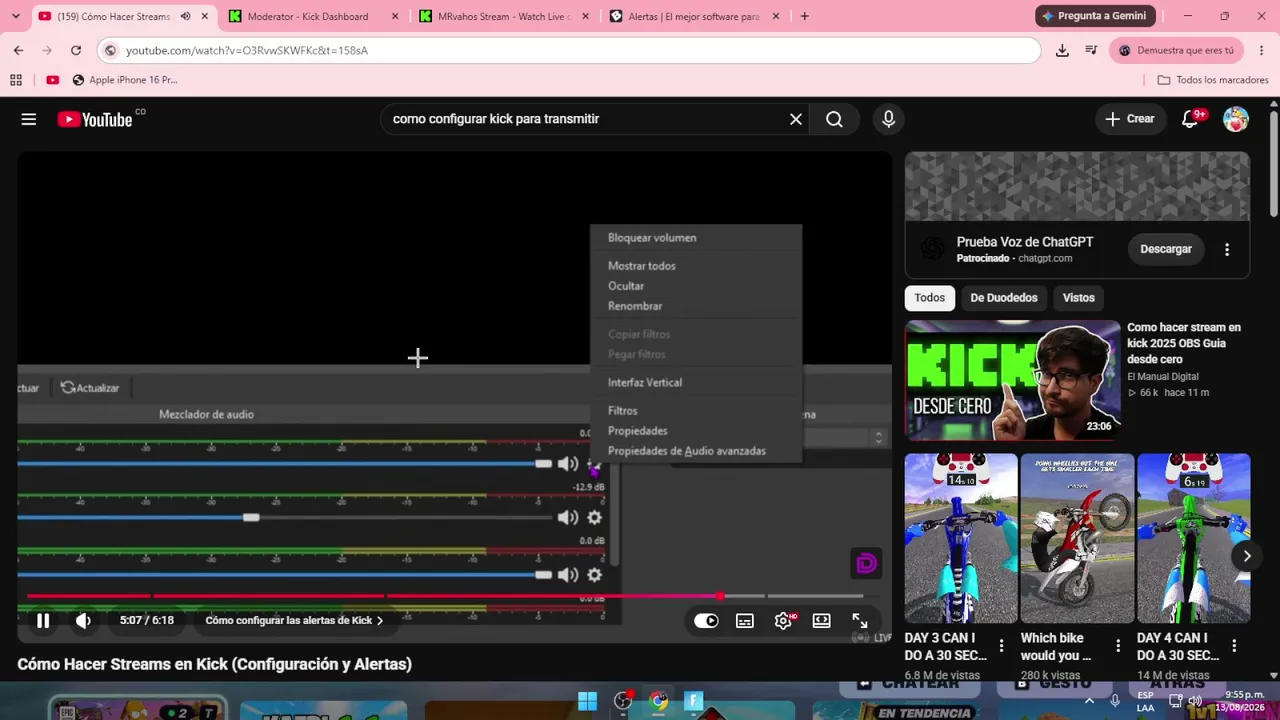Open the YouTube account avatar menu
This screenshot has height=720, width=1280.
1236,119
